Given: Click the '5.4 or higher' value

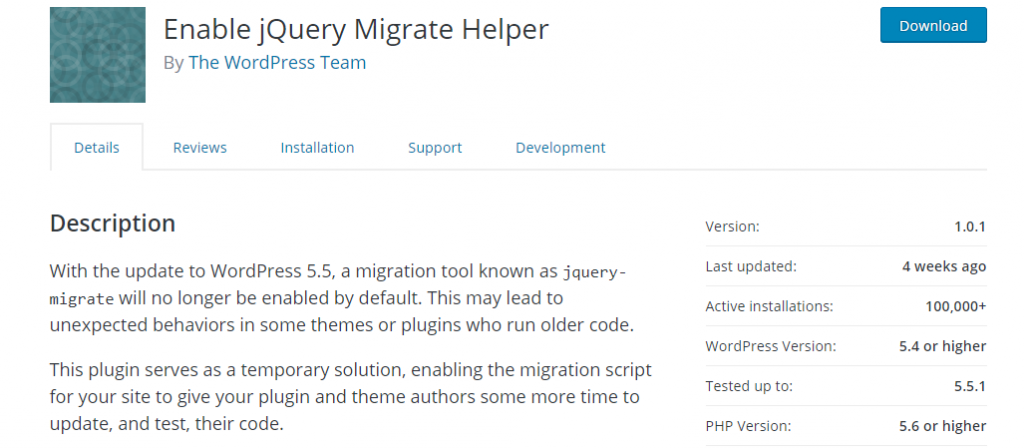Looking at the screenshot, I should [x=942, y=346].
